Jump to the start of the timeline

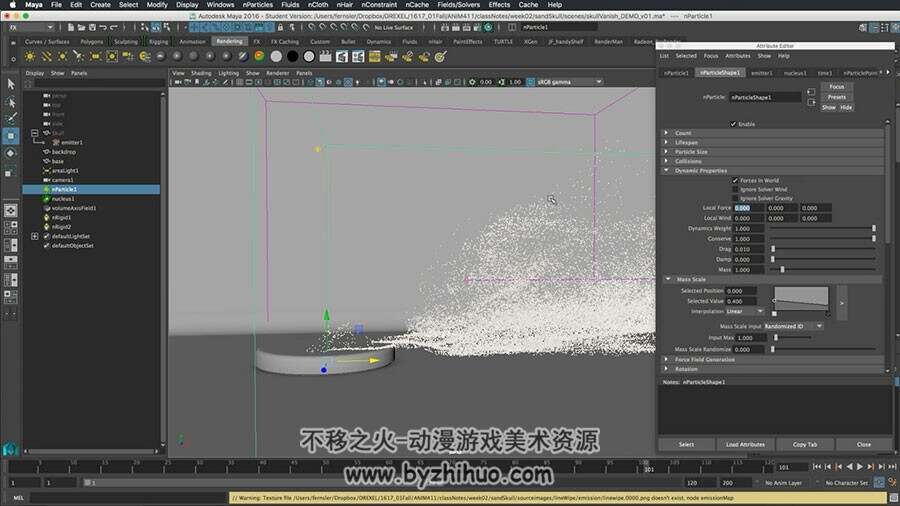[x=817, y=467]
